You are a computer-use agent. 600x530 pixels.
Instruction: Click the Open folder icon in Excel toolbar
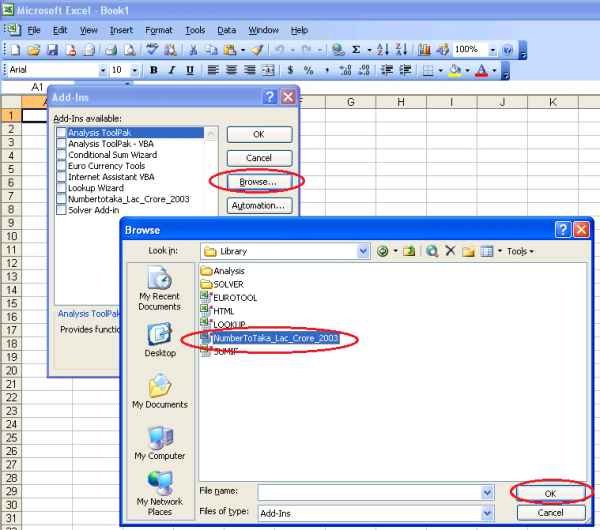(x=34, y=50)
